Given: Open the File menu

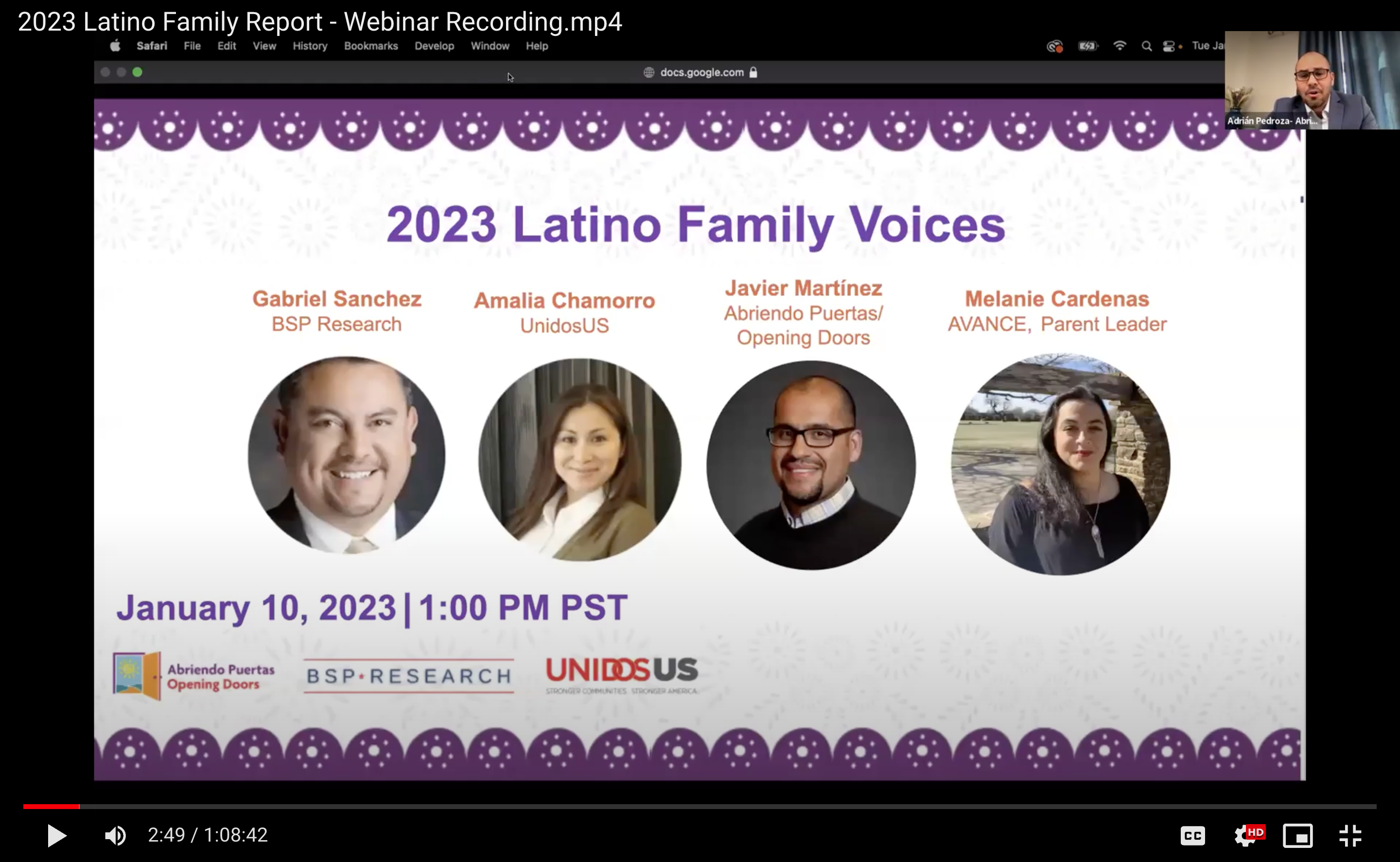Looking at the screenshot, I should coord(192,46).
